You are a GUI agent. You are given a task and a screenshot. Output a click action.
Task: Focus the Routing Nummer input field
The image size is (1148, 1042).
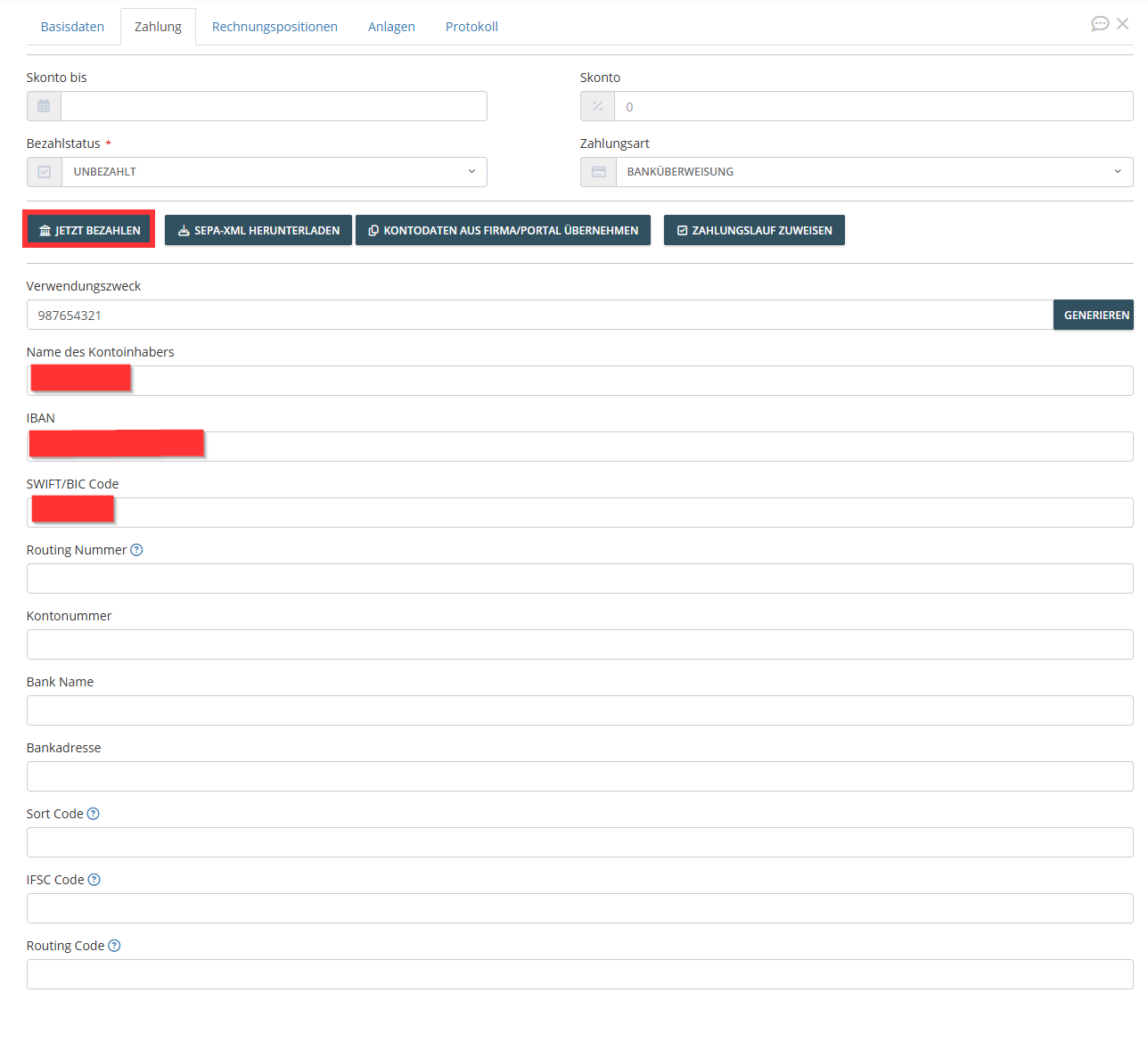click(x=580, y=578)
